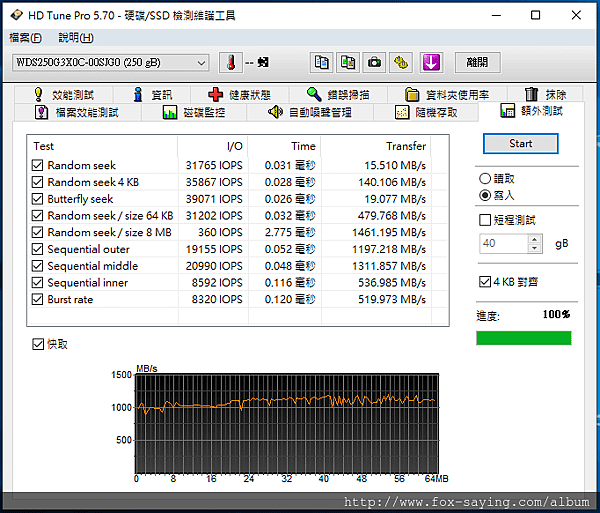The image size is (600, 513).
Task: Save screenshot with camera icon
Action: pos(374,62)
